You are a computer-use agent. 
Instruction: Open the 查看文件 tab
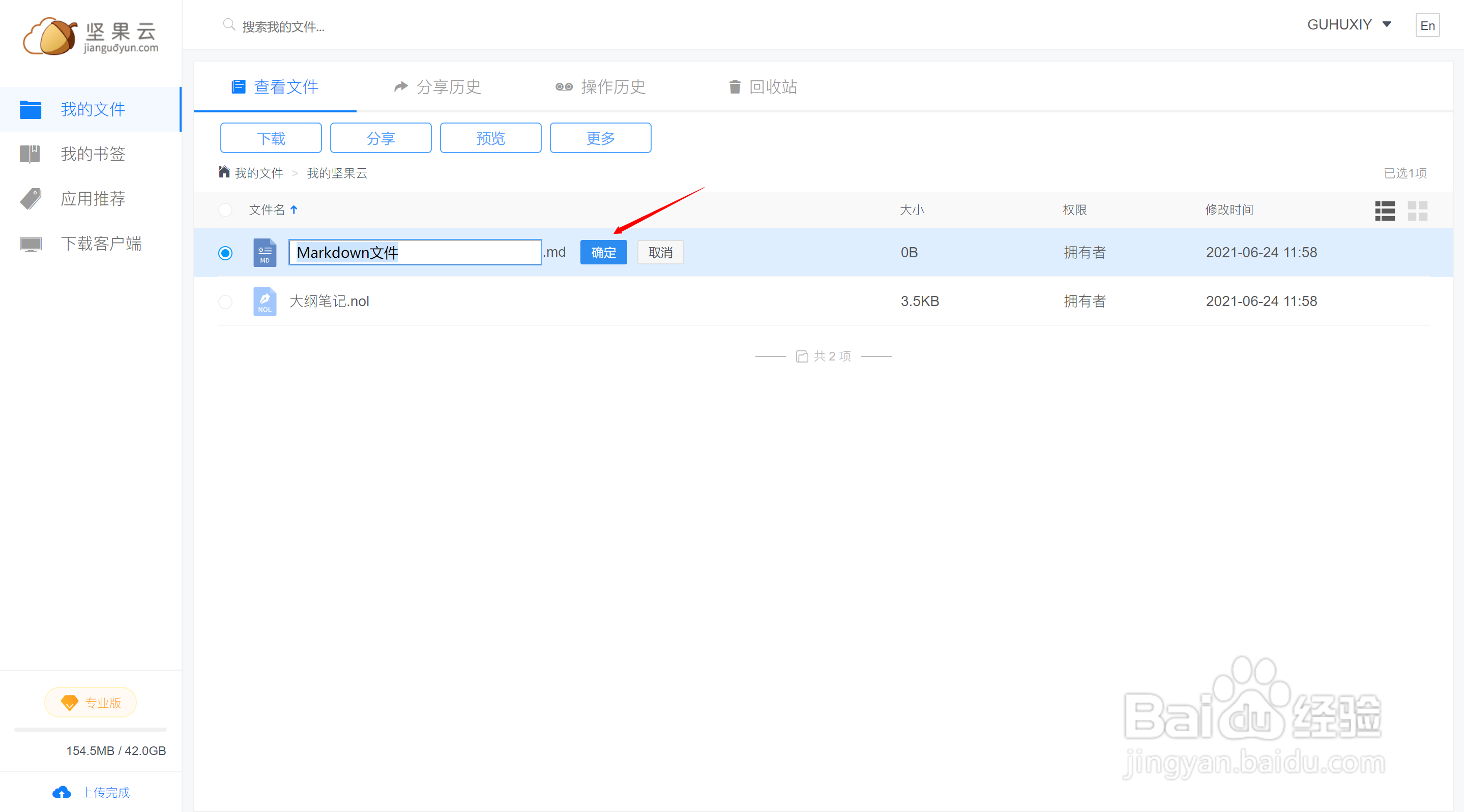tap(275, 87)
